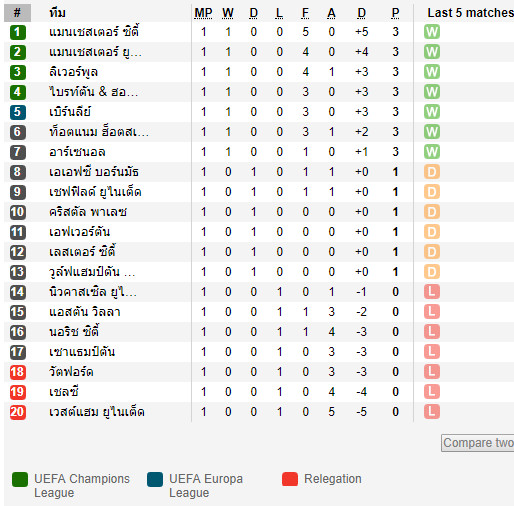Sort table by W wins column header
The width and height of the screenshot is (514, 506).
pyautogui.click(x=228, y=13)
